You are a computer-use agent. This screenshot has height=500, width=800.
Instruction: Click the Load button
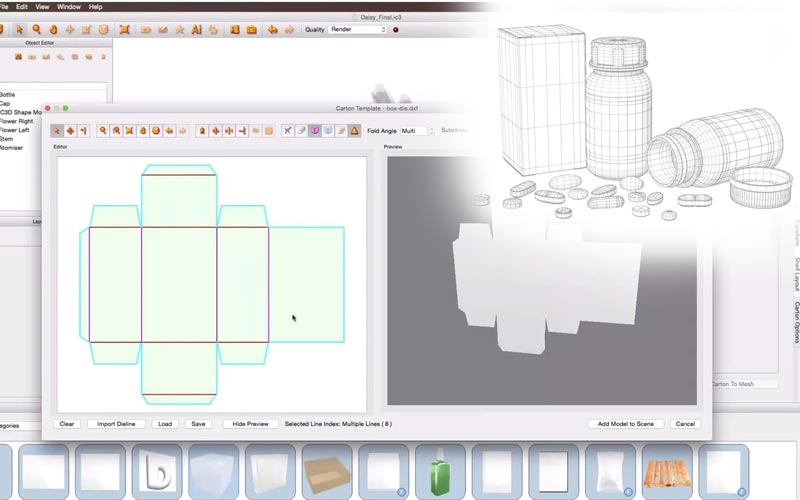click(x=165, y=424)
